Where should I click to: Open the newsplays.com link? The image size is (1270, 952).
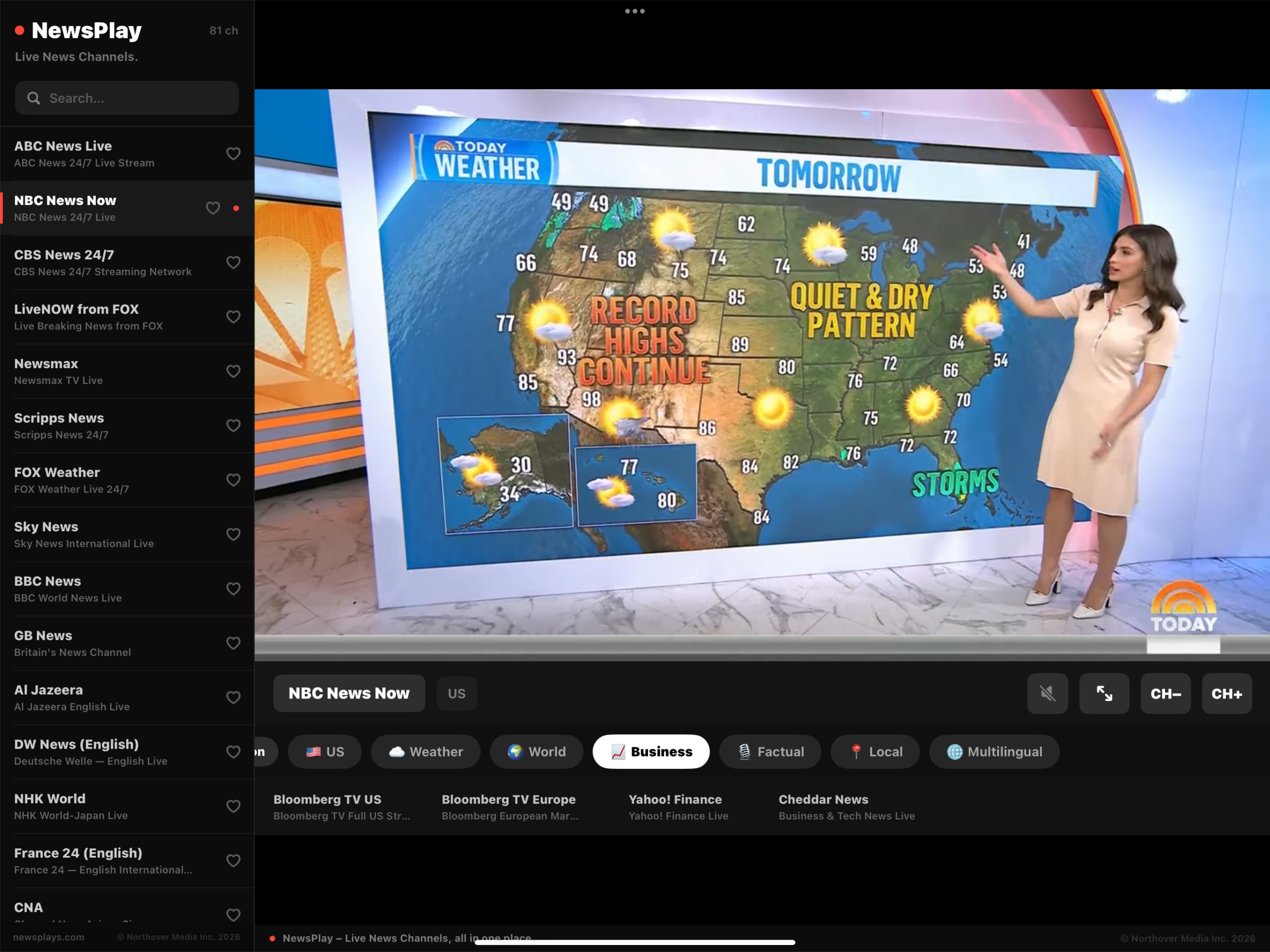coord(49,937)
